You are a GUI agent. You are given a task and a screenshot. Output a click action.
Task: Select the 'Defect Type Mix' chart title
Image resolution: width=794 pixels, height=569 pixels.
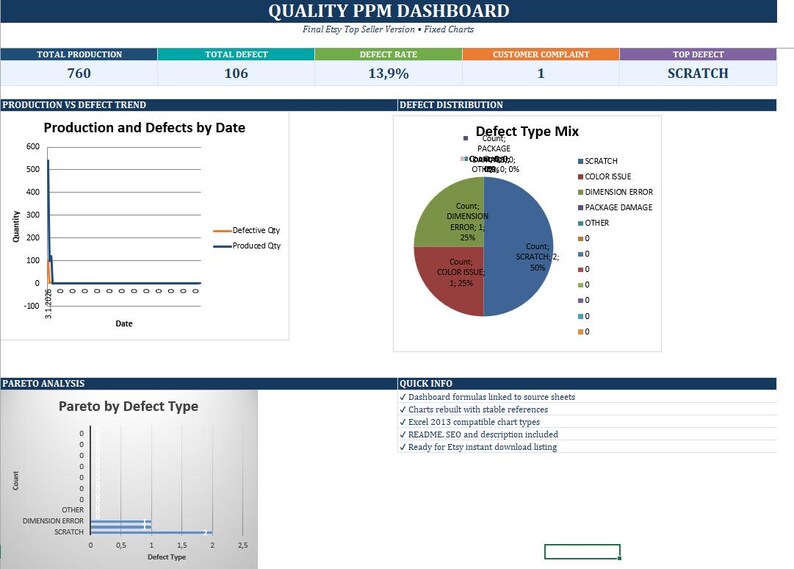pyautogui.click(x=527, y=132)
